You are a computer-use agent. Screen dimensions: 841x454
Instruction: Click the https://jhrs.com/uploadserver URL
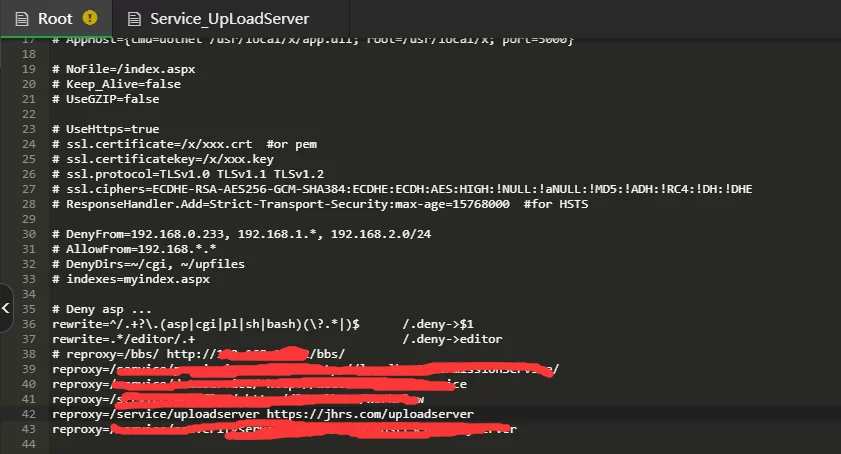[370, 414]
